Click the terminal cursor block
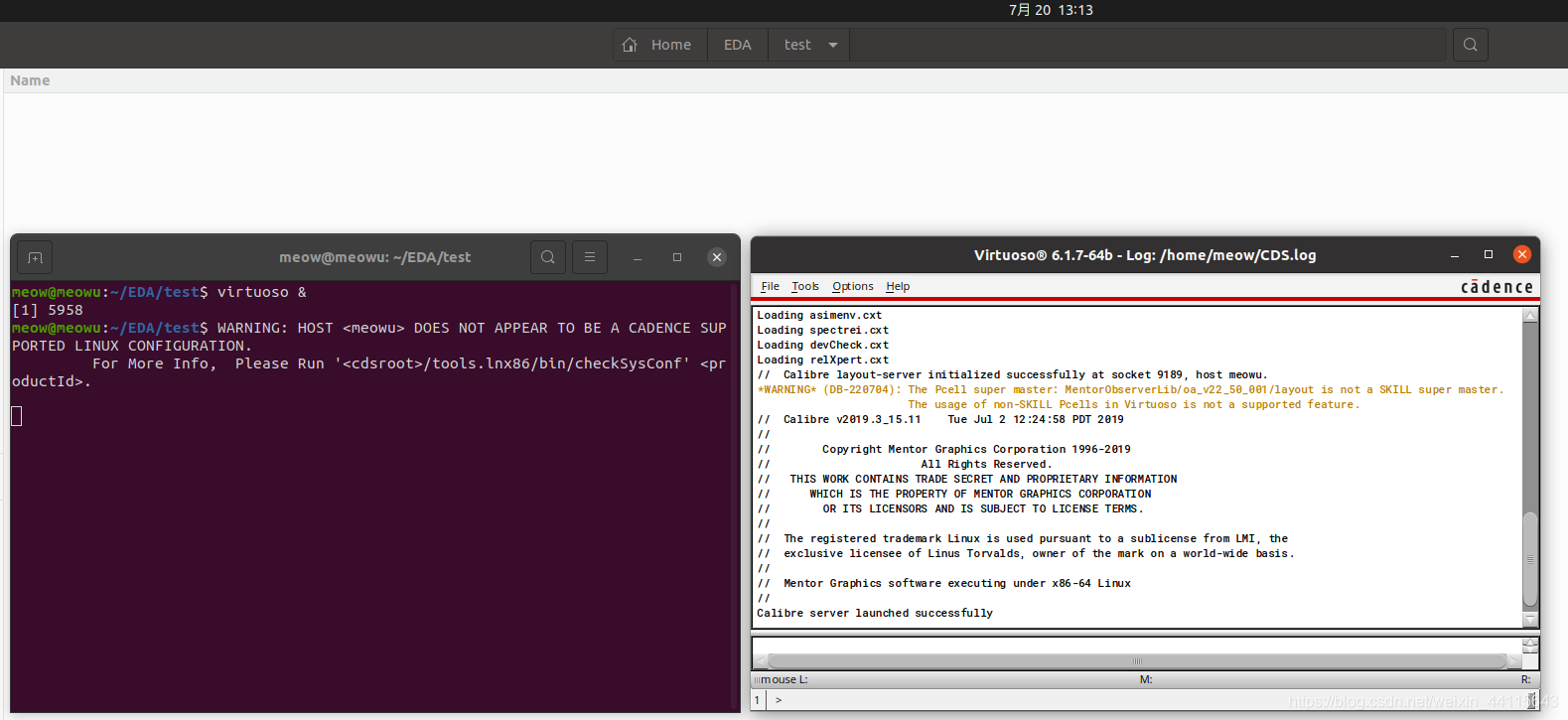The image size is (1568, 720). [17, 416]
